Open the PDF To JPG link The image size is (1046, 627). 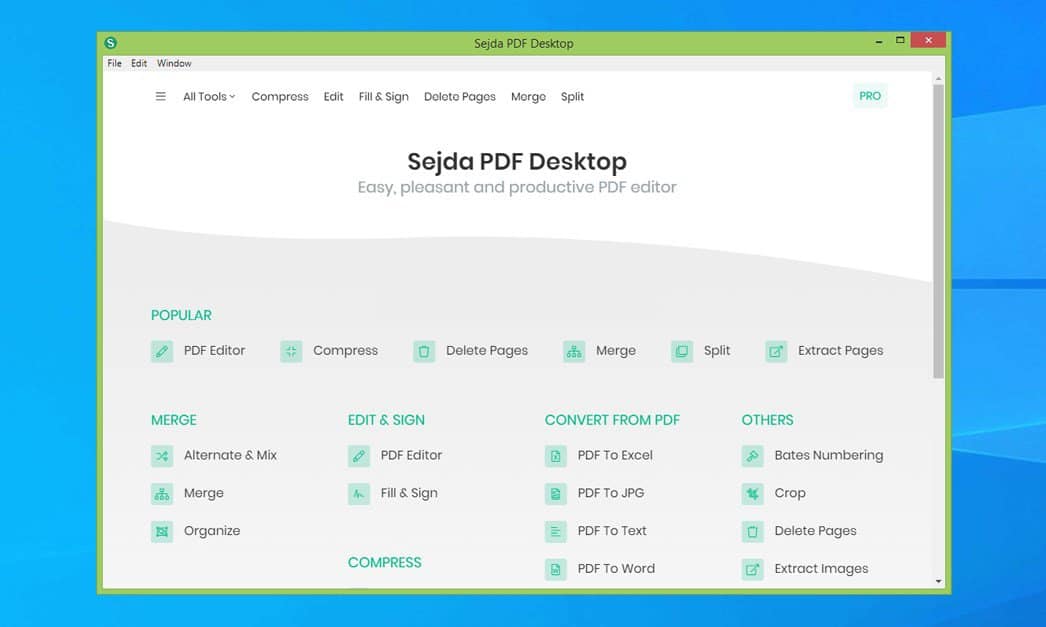(x=611, y=494)
